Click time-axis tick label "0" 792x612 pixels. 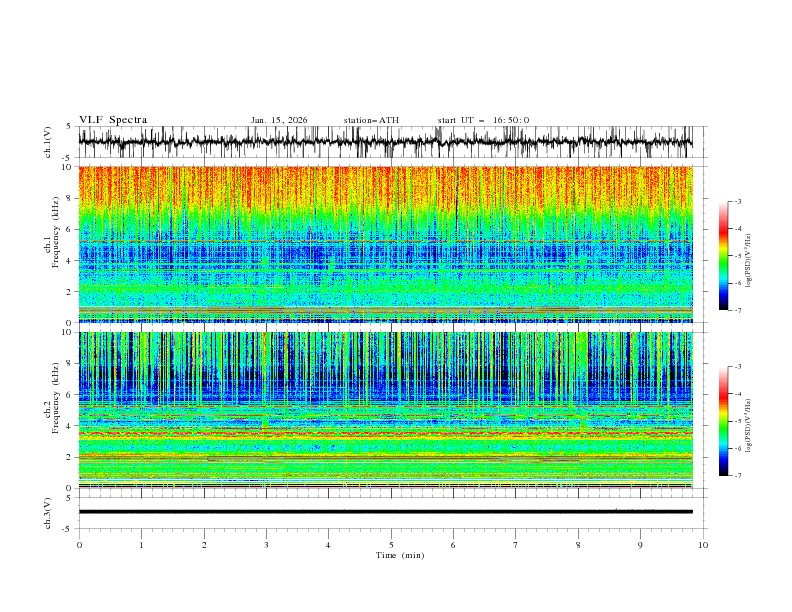(79, 545)
